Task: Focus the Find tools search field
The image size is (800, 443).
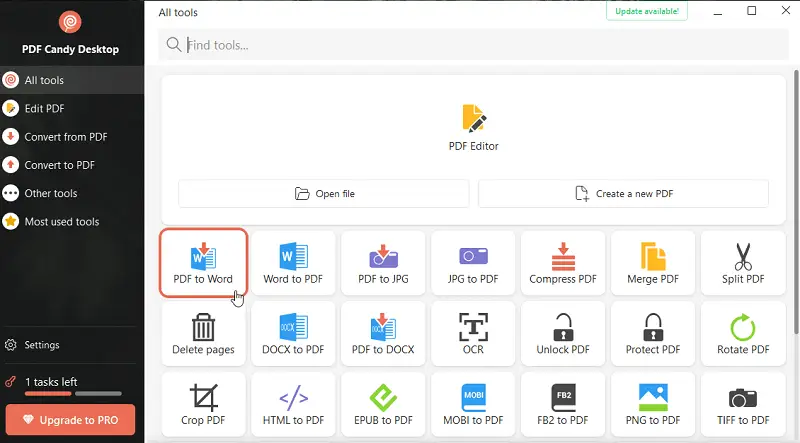Action: click(473, 45)
